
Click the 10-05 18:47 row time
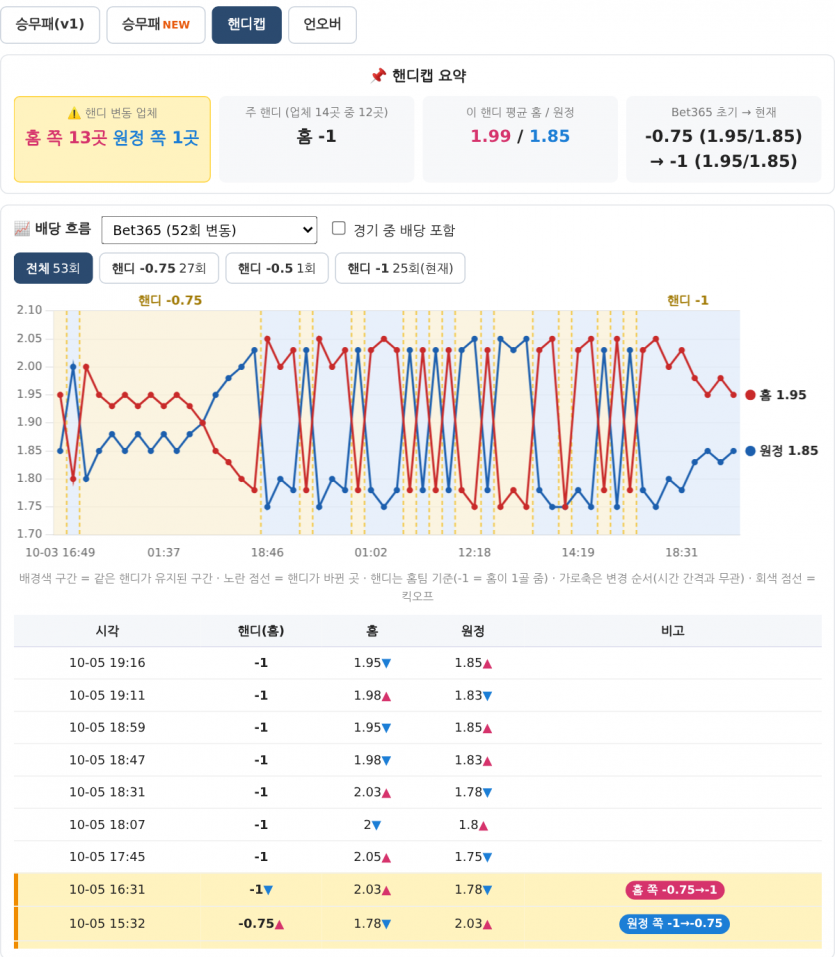coord(107,760)
